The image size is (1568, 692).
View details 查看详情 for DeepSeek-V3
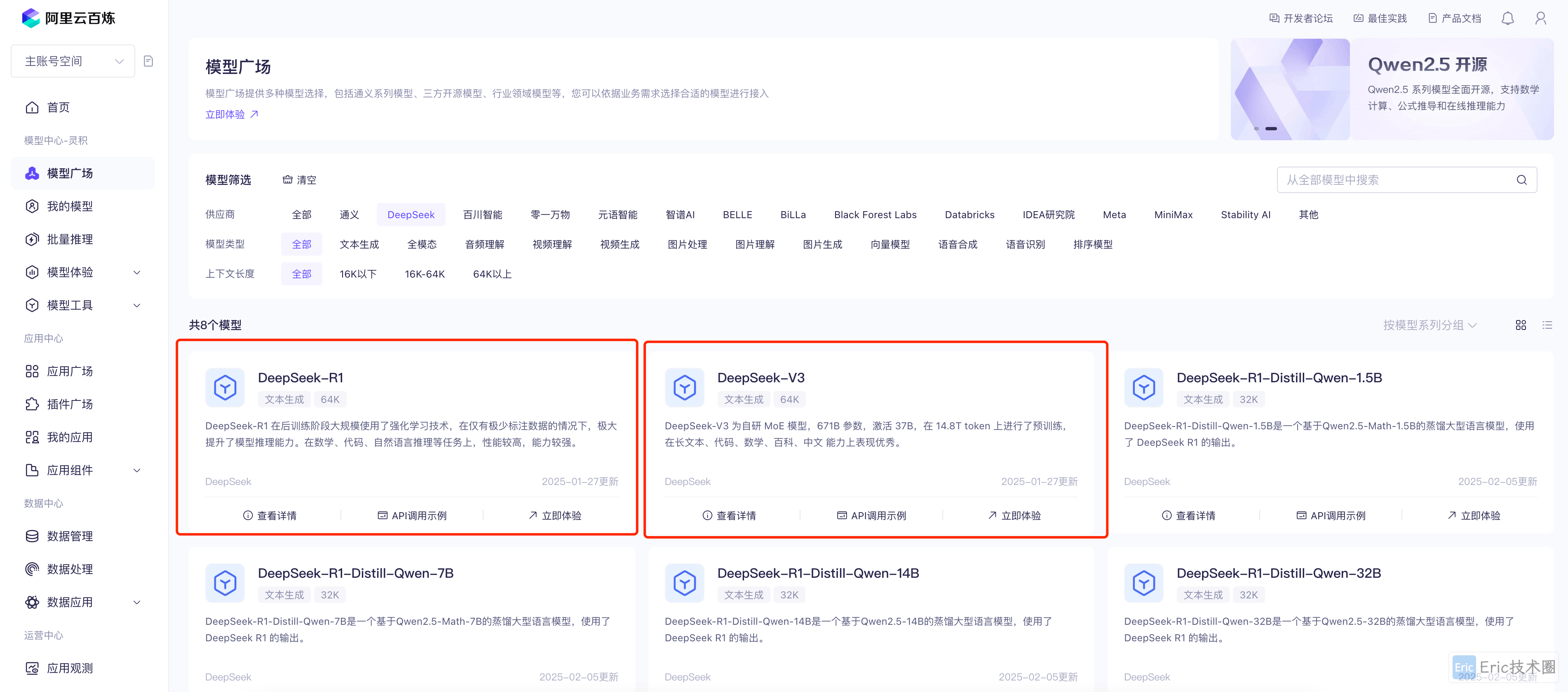729,515
